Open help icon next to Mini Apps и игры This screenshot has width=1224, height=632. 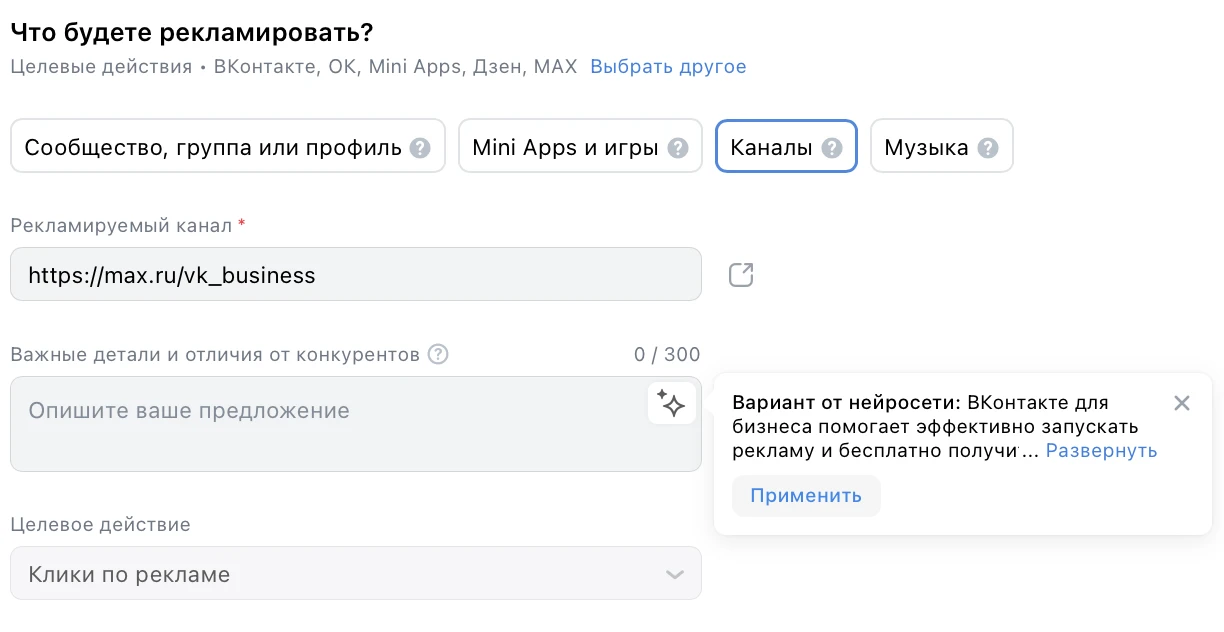pyautogui.click(x=678, y=148)
